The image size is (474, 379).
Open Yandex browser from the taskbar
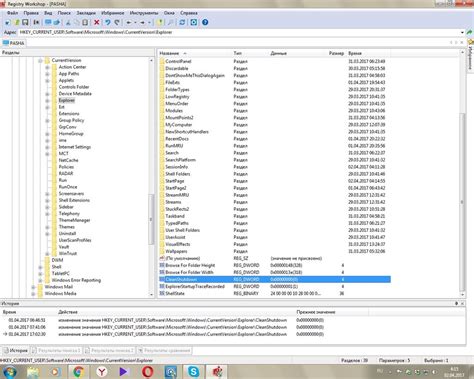click(101, 372)
